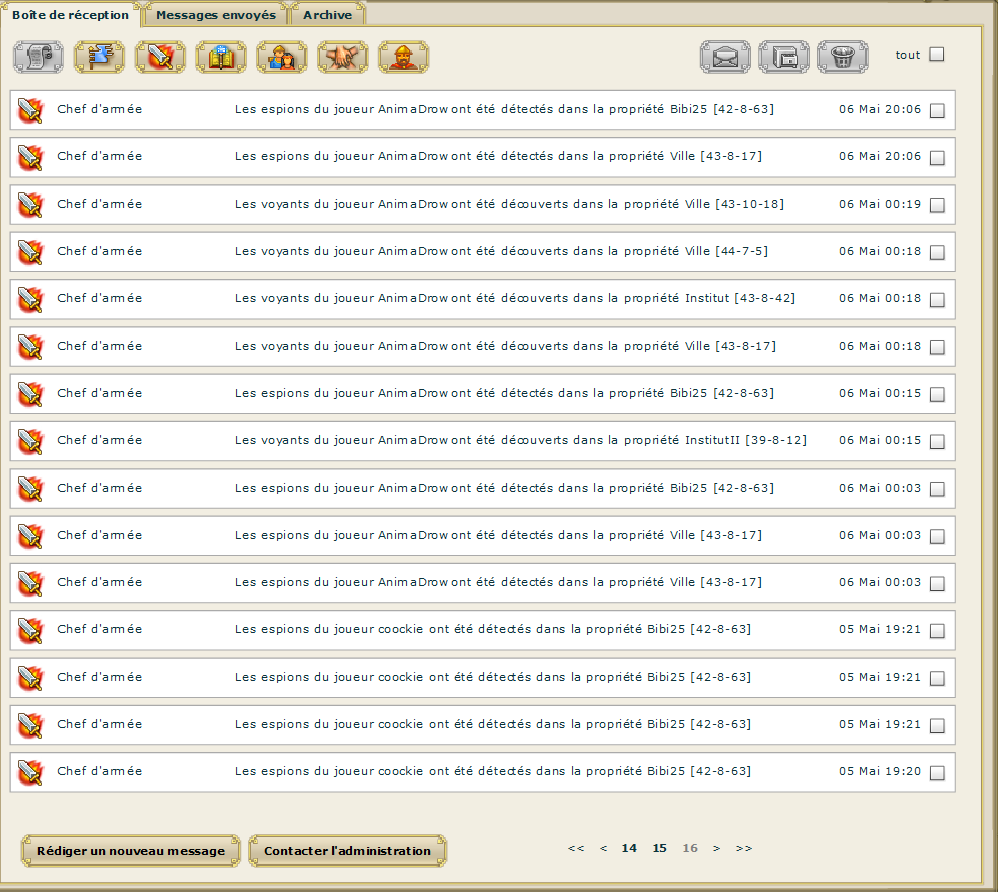This screenshot has width=998, height=892.
Task: Tick checkbox for Institut [43-8-42] message
Action: (x=937, y=300)
